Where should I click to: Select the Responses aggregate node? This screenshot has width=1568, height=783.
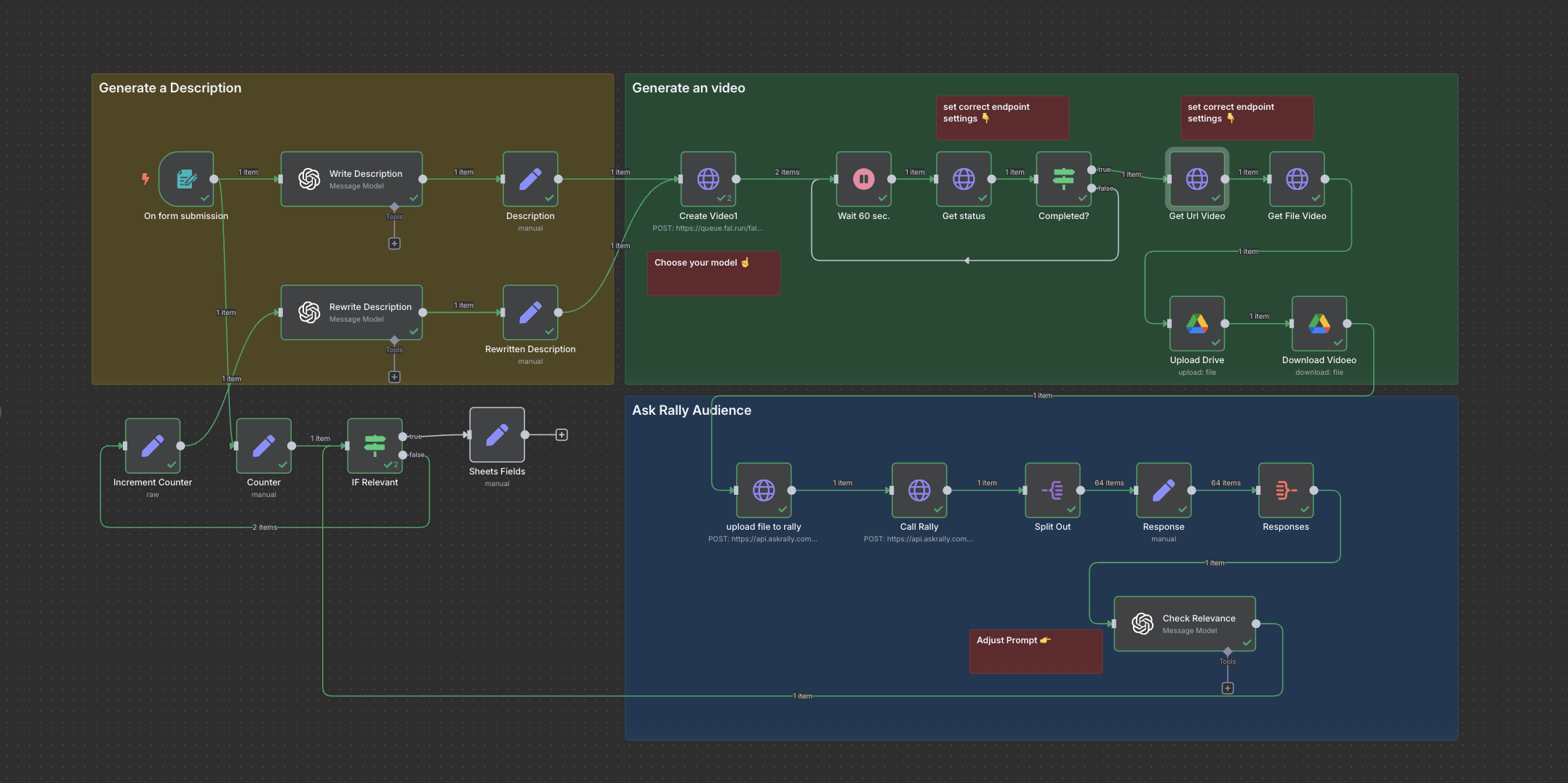coord(1286,490)
